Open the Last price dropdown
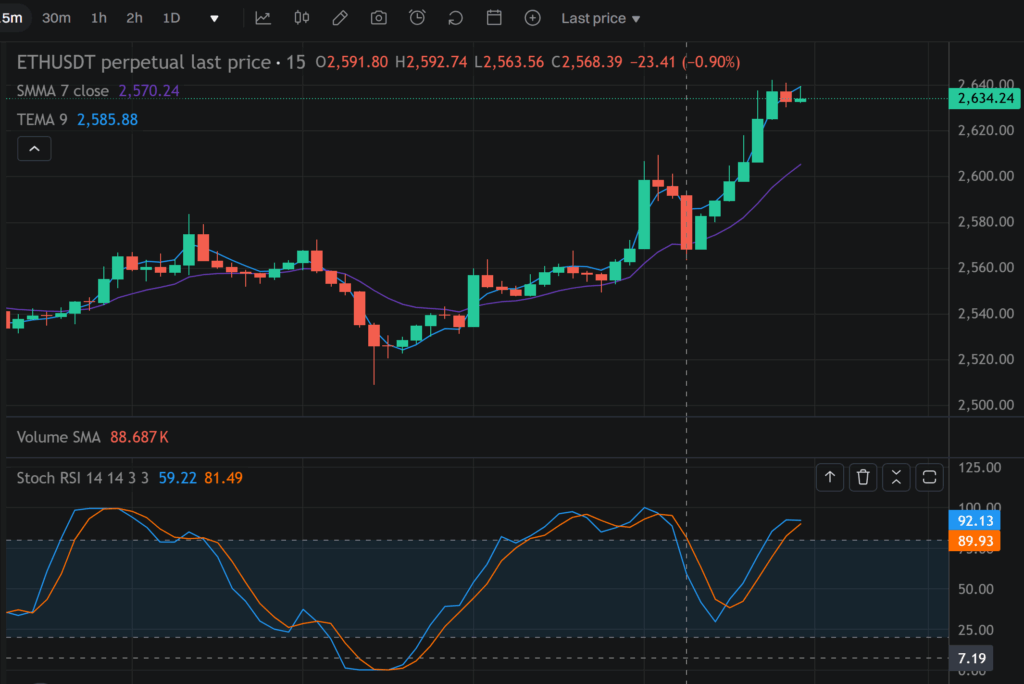This screenshot has width=1024, height=684. tap(600, 18)
